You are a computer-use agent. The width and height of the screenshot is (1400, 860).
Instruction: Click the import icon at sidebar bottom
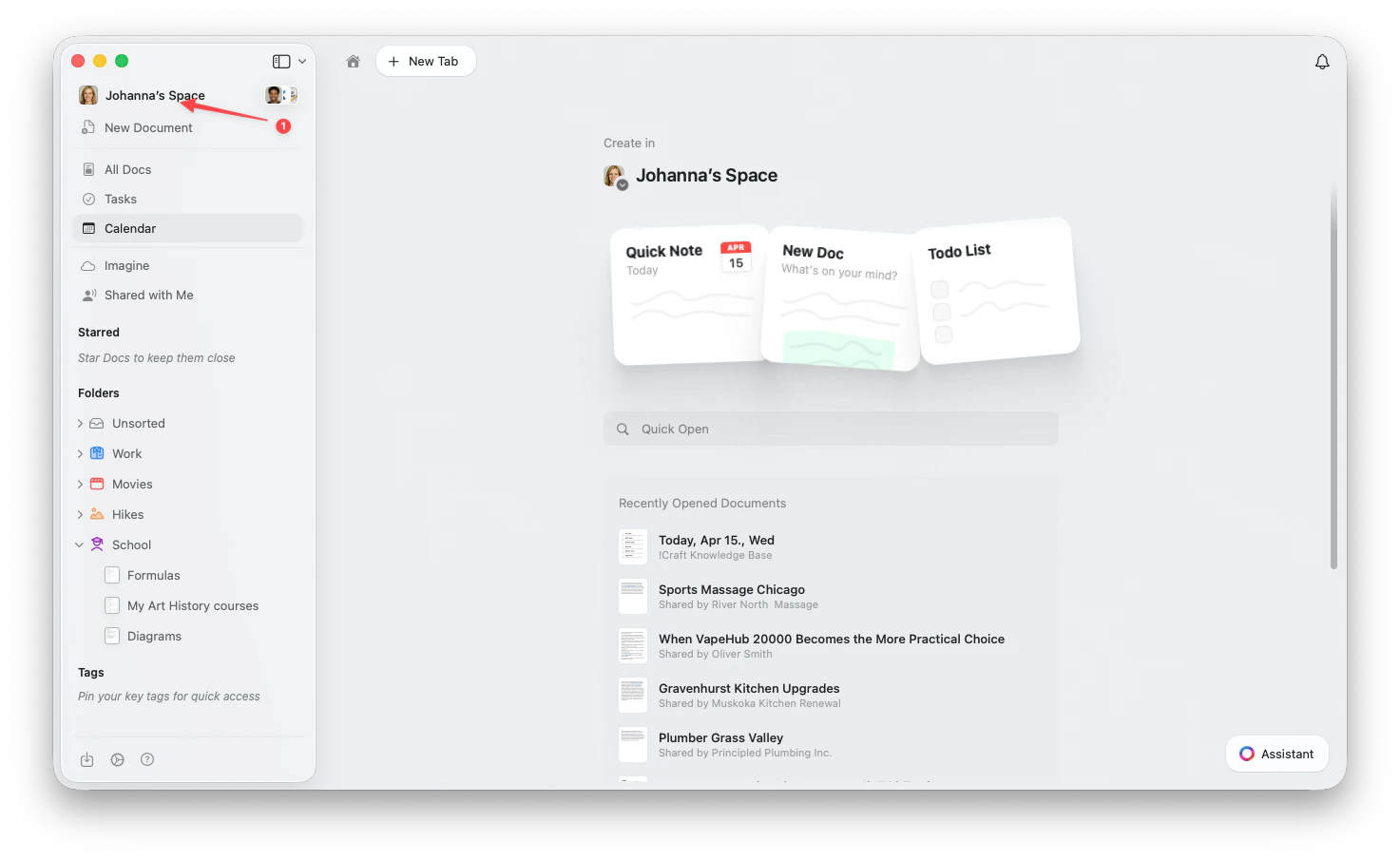point(86,759)
